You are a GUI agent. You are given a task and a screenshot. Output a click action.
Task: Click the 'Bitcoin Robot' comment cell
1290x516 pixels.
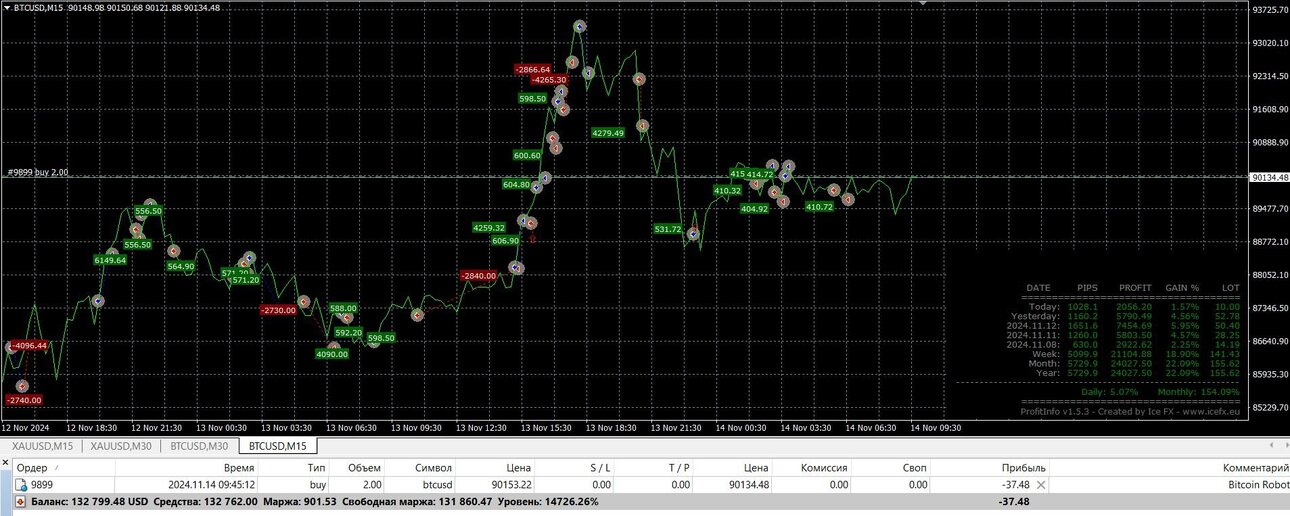tap(1259, 485)
